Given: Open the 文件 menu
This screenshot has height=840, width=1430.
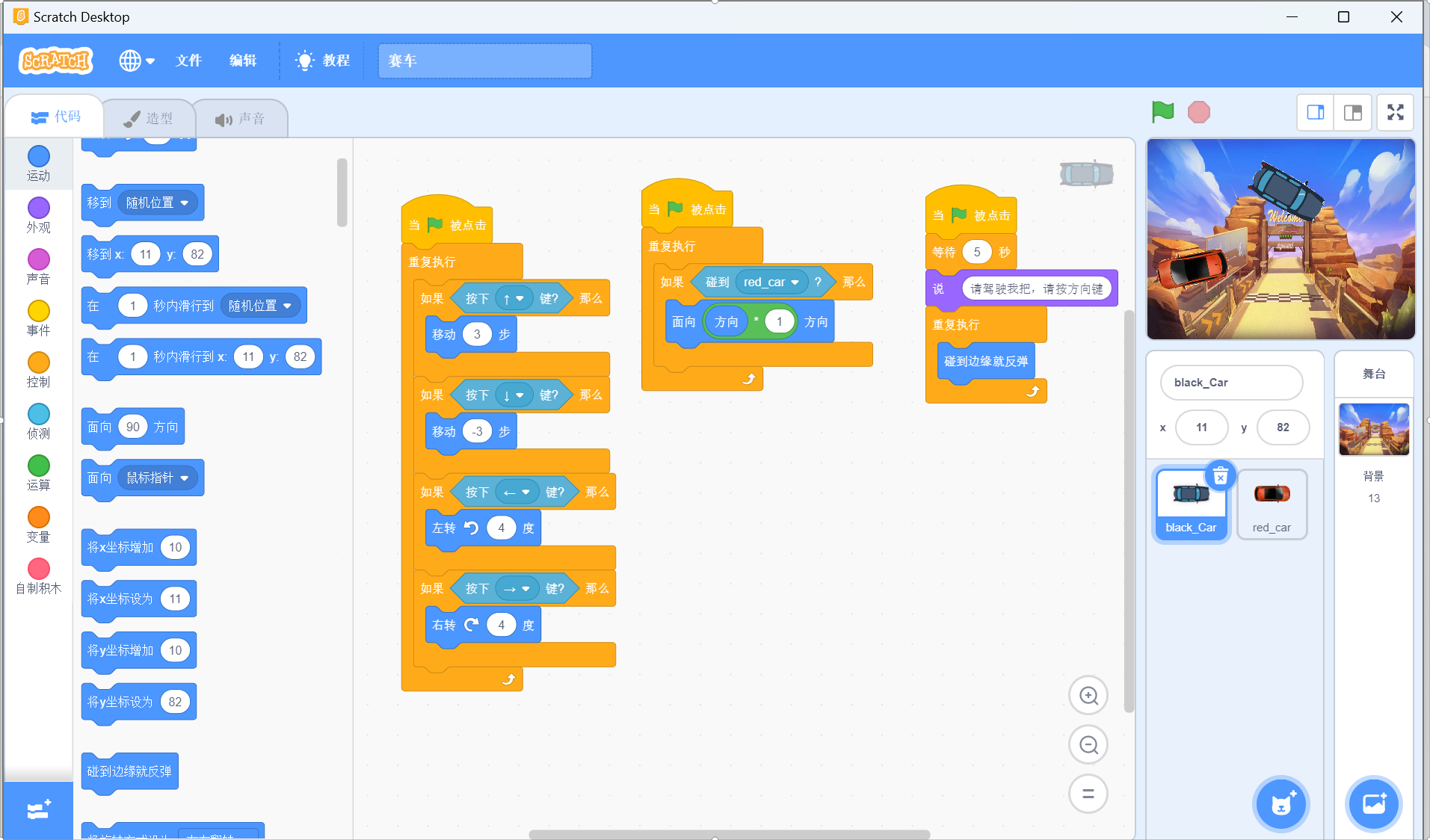Looking at the screenshot, I should (188, 61).
